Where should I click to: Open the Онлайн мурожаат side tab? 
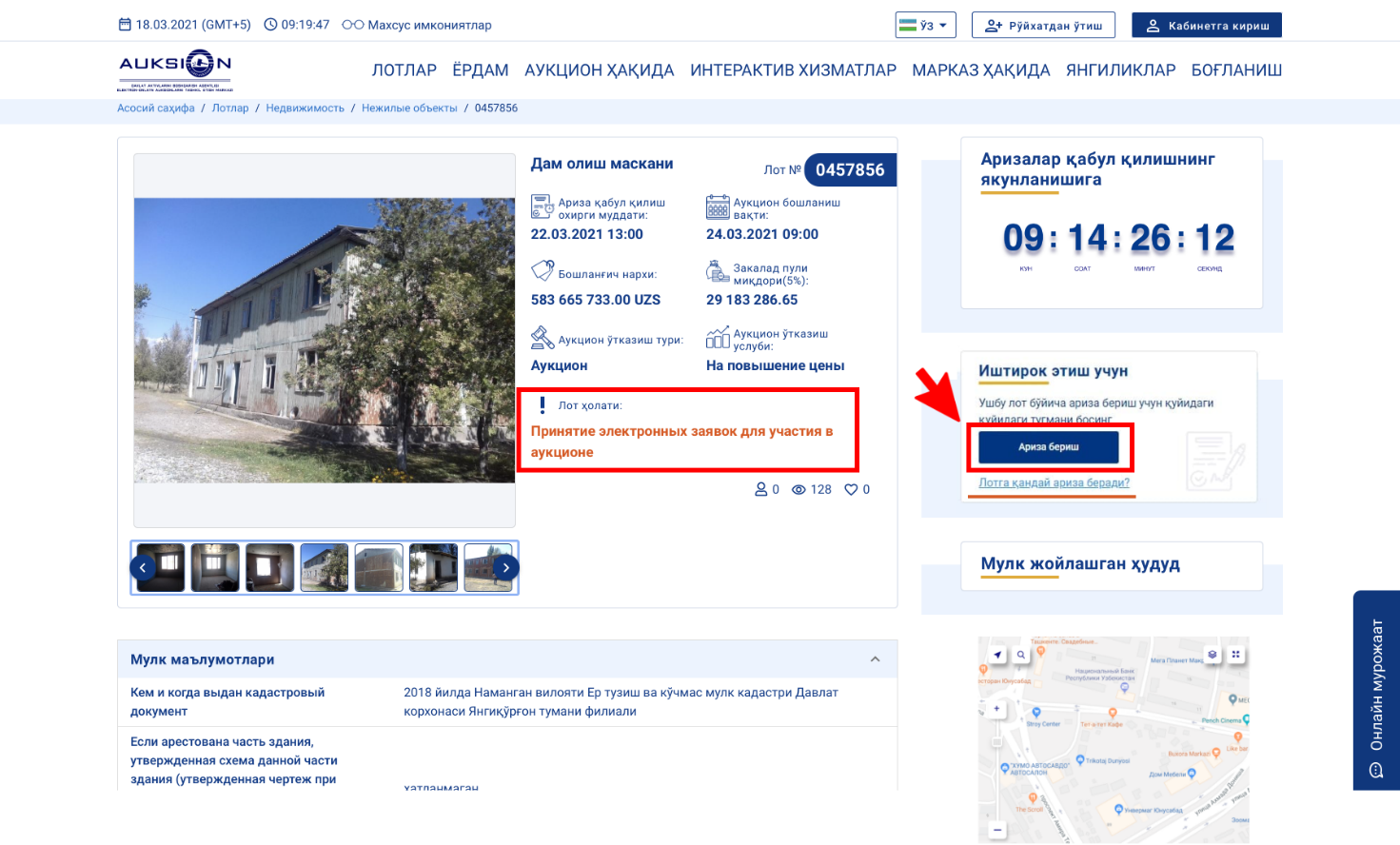click(1376, 690)
